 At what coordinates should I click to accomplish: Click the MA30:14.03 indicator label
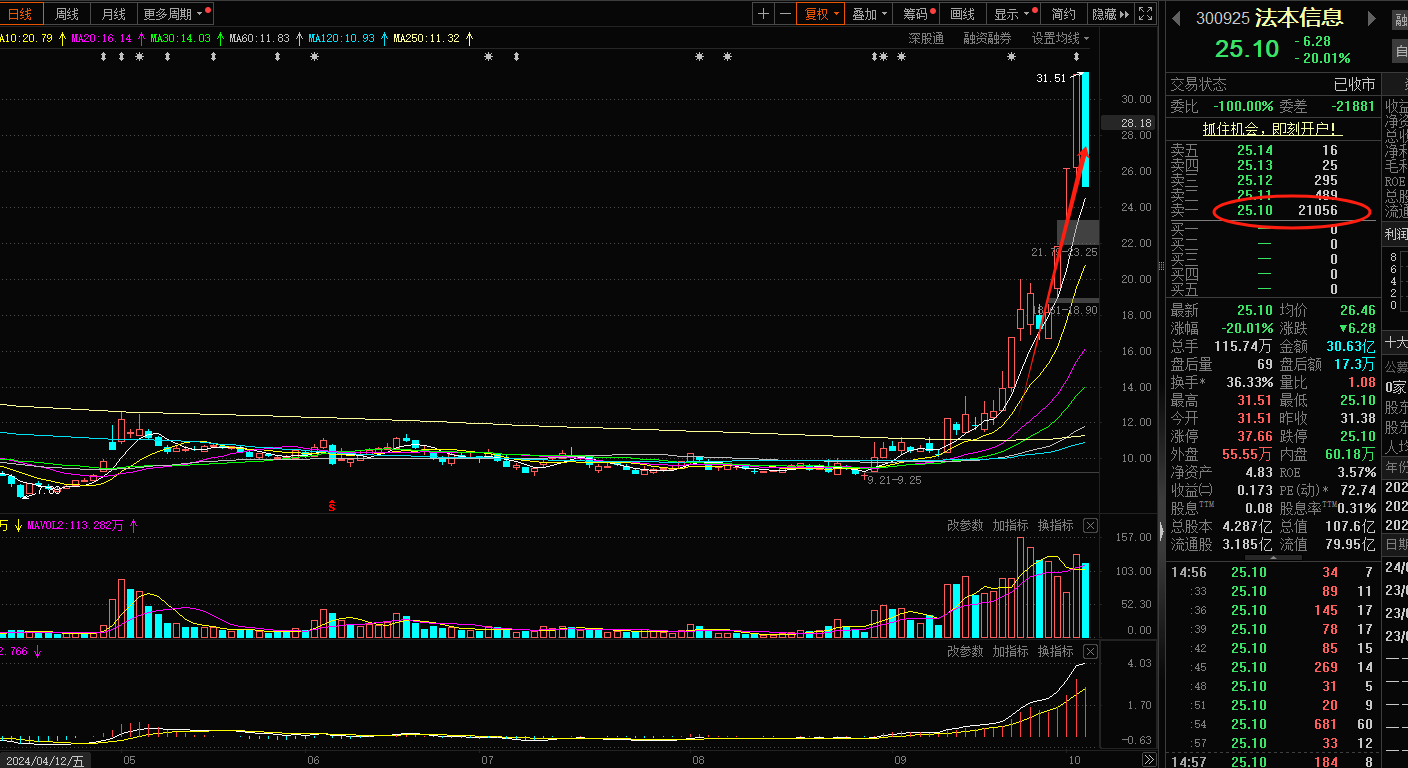point(180,38)
